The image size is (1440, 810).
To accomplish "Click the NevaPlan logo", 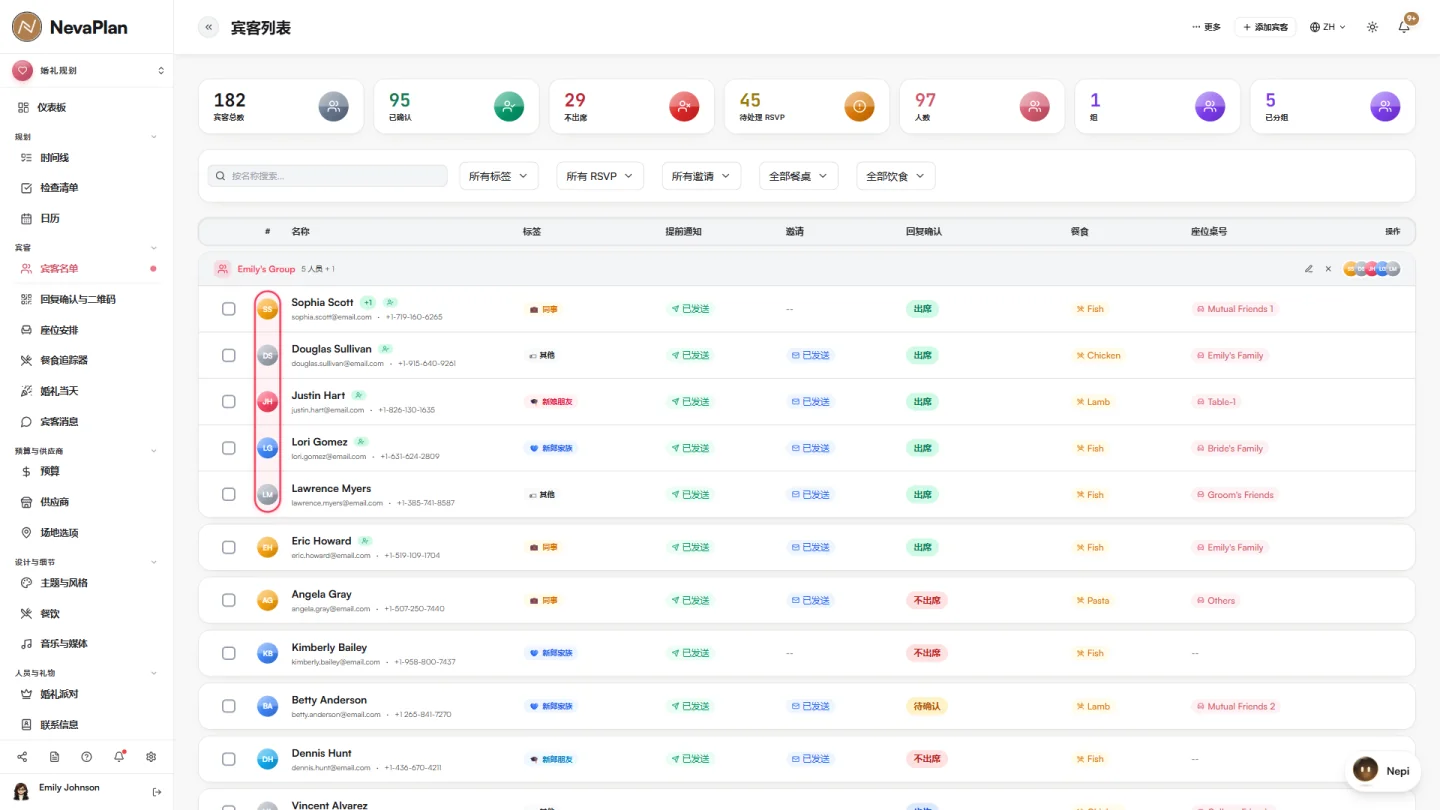I will [x=70, y=27].
